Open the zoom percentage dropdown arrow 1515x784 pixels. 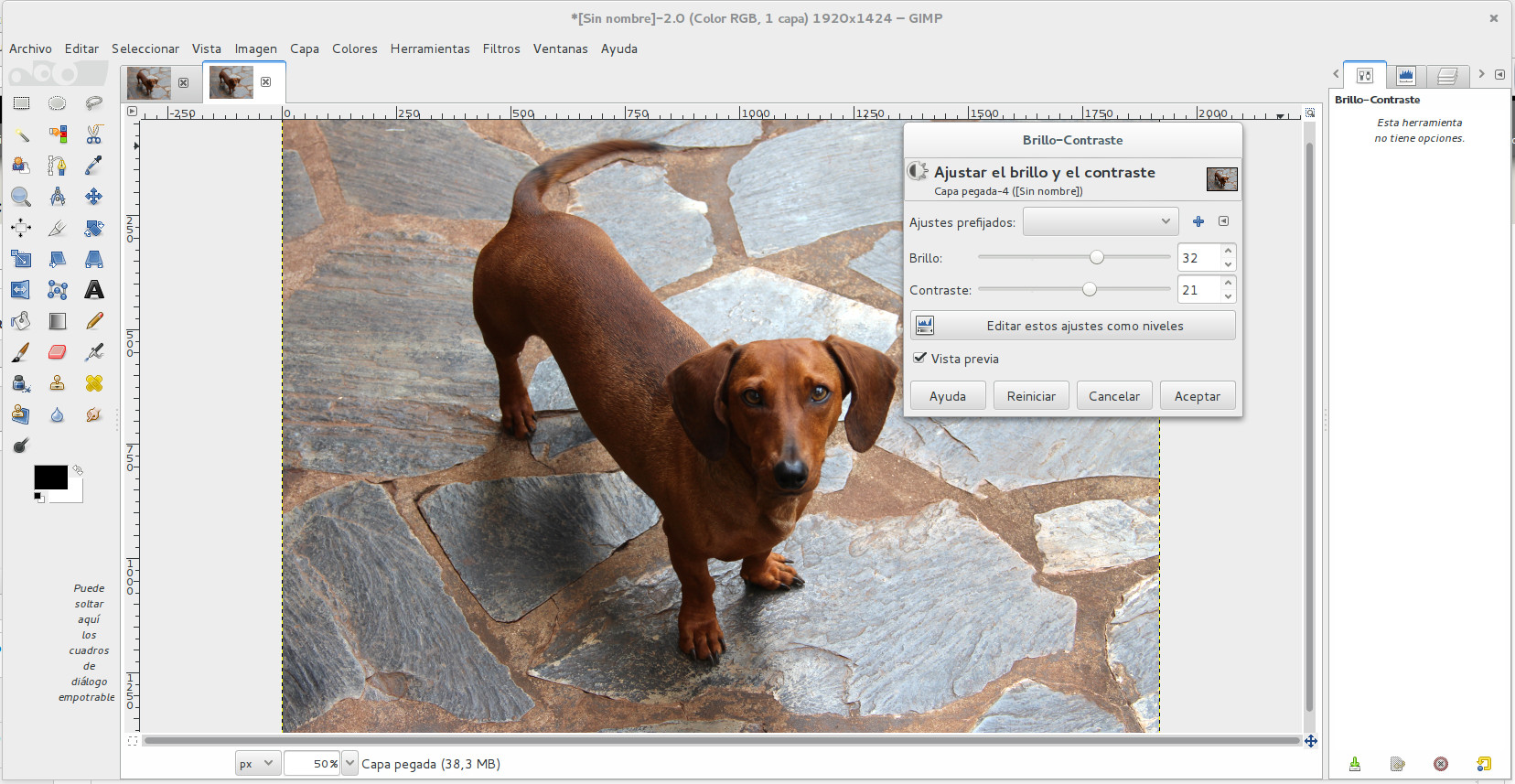click(x=349, y=763)
